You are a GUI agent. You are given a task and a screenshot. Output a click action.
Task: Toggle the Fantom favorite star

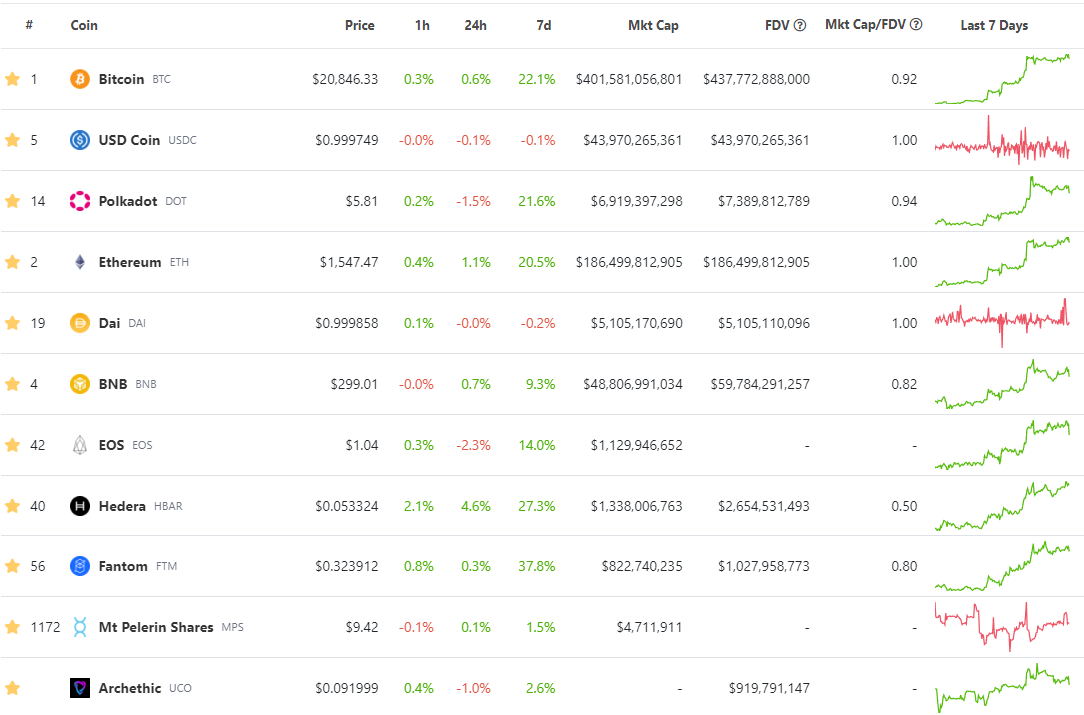pos(12,566)
